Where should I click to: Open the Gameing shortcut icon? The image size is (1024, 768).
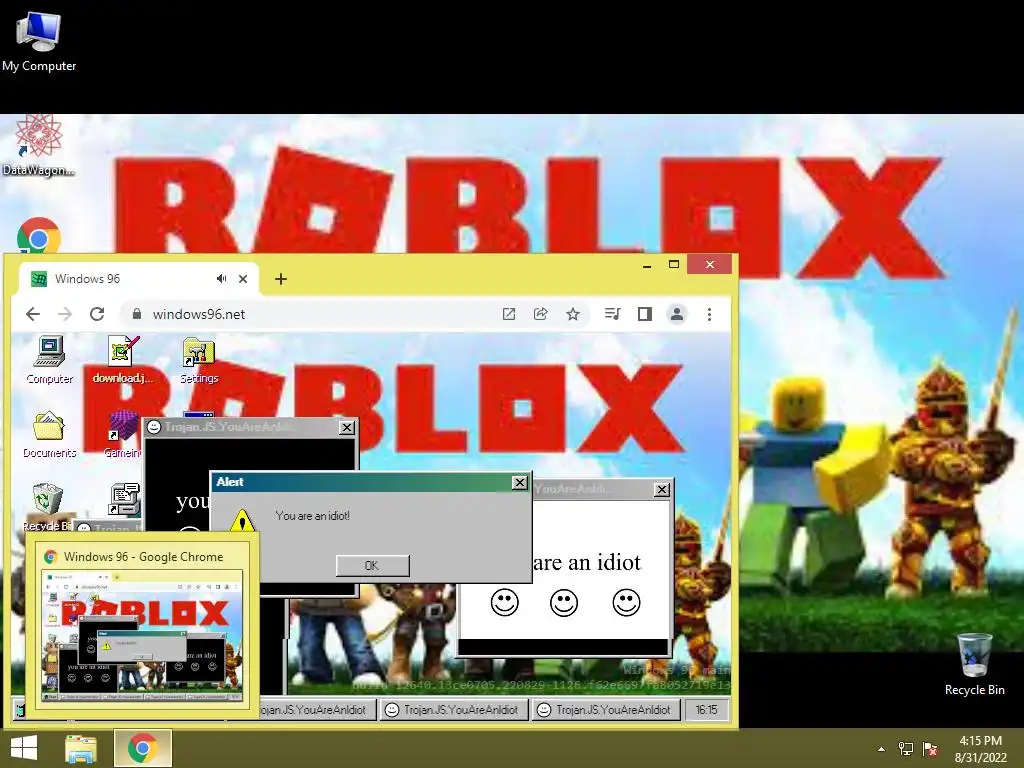pos(121,435)
